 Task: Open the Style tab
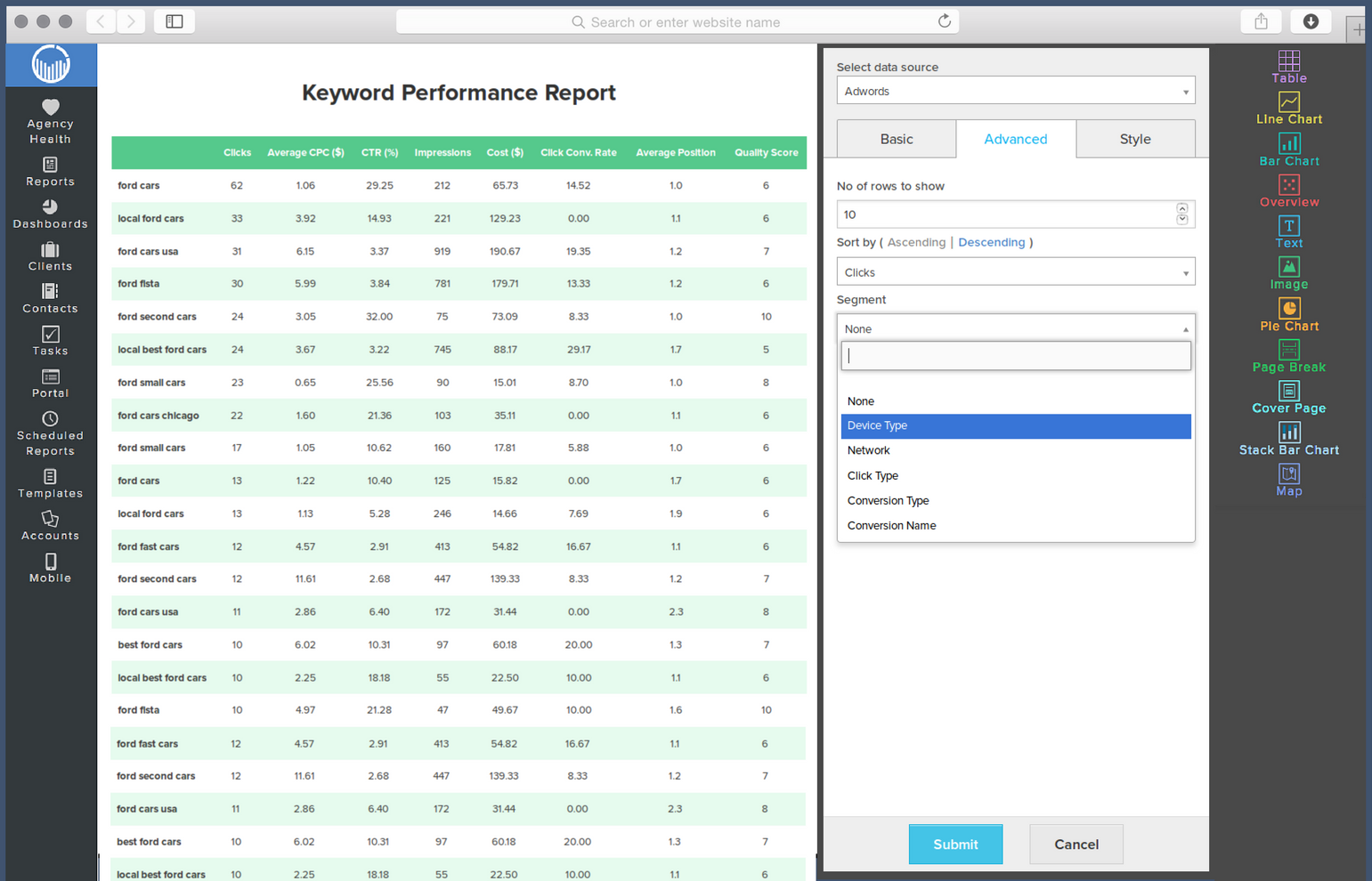tap(1135, 139)
